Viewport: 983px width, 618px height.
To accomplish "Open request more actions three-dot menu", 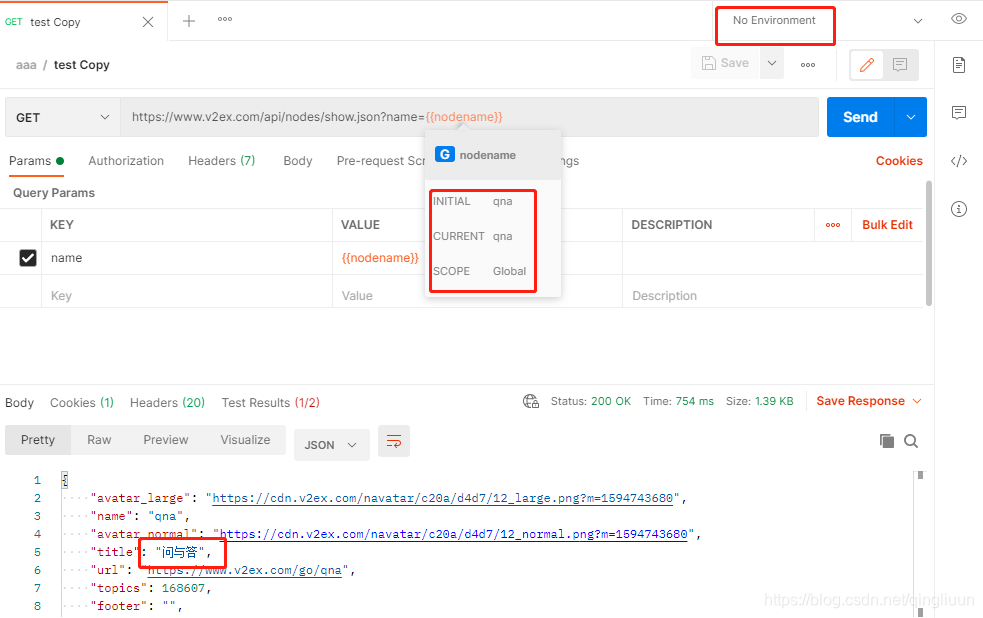I will point(808,65).
